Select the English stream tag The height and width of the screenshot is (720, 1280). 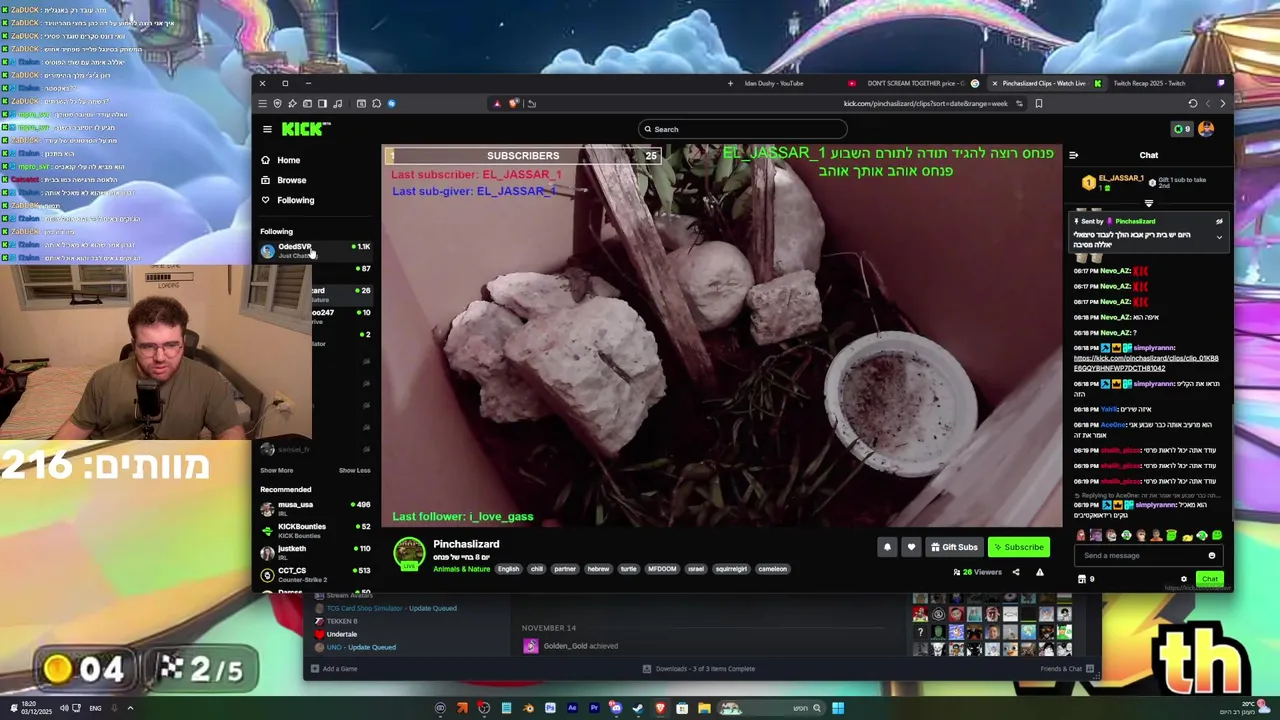[x=508, y=569]
